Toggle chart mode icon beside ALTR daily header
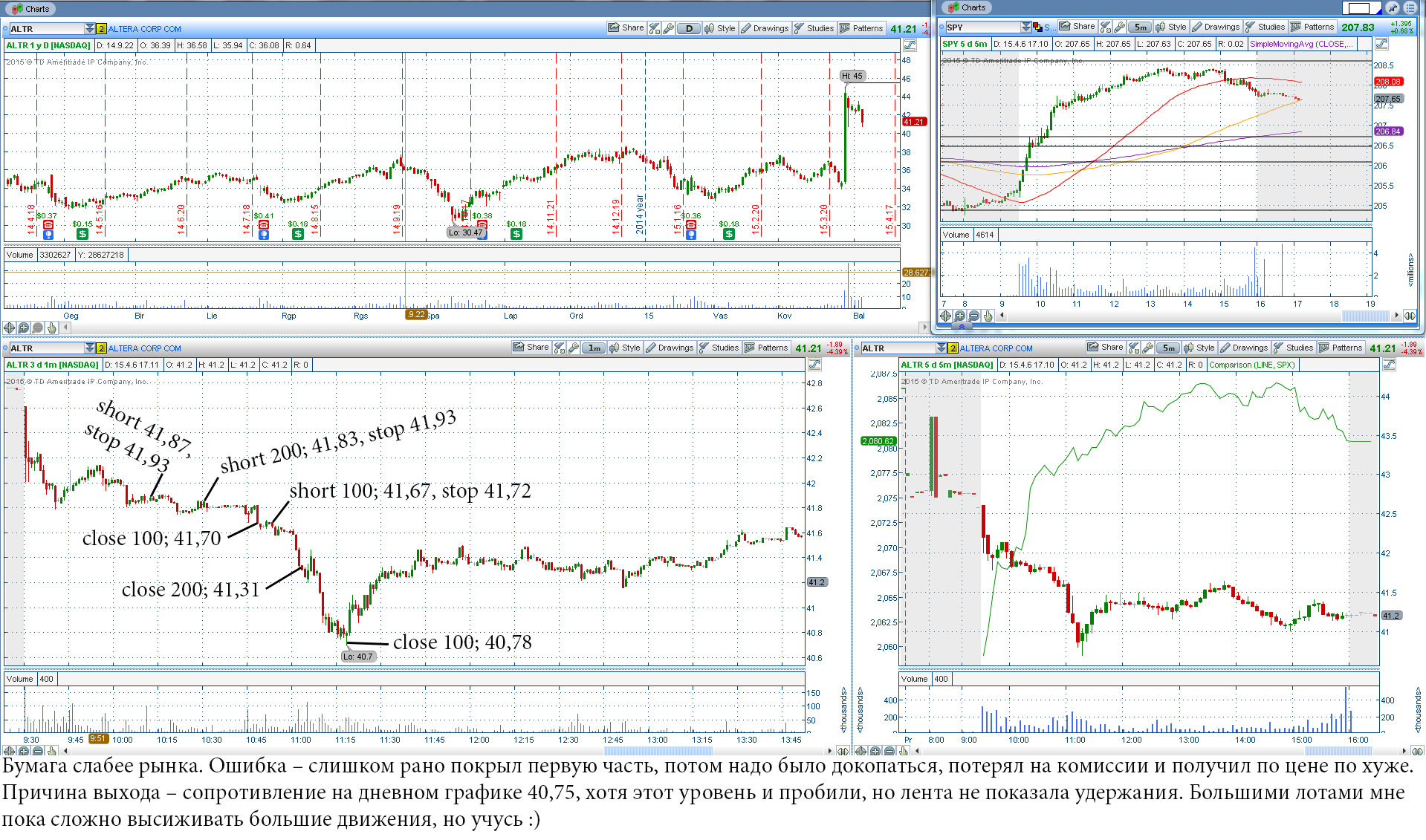The height and width of the screenshot is (840, 1426). pyautogui.click(x=910, y=45)
